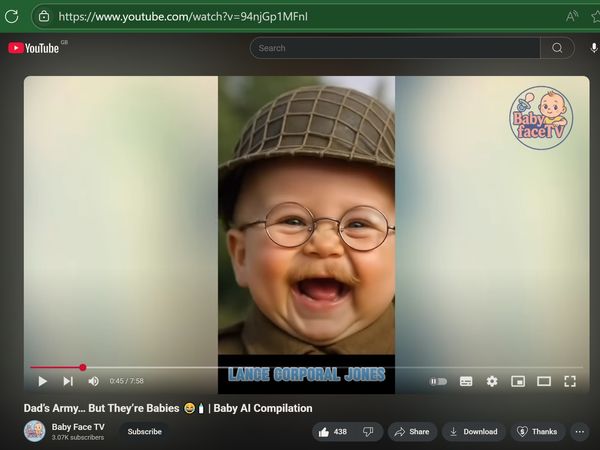The height and width of the screenshot is (450, 600).
Task: View site info via the address bar lock icon
Action: [44, 16]
